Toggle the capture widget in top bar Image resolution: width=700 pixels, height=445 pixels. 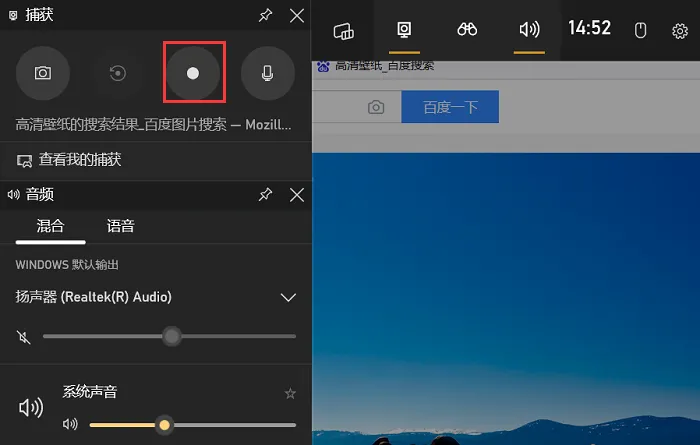tap(404, 30)
